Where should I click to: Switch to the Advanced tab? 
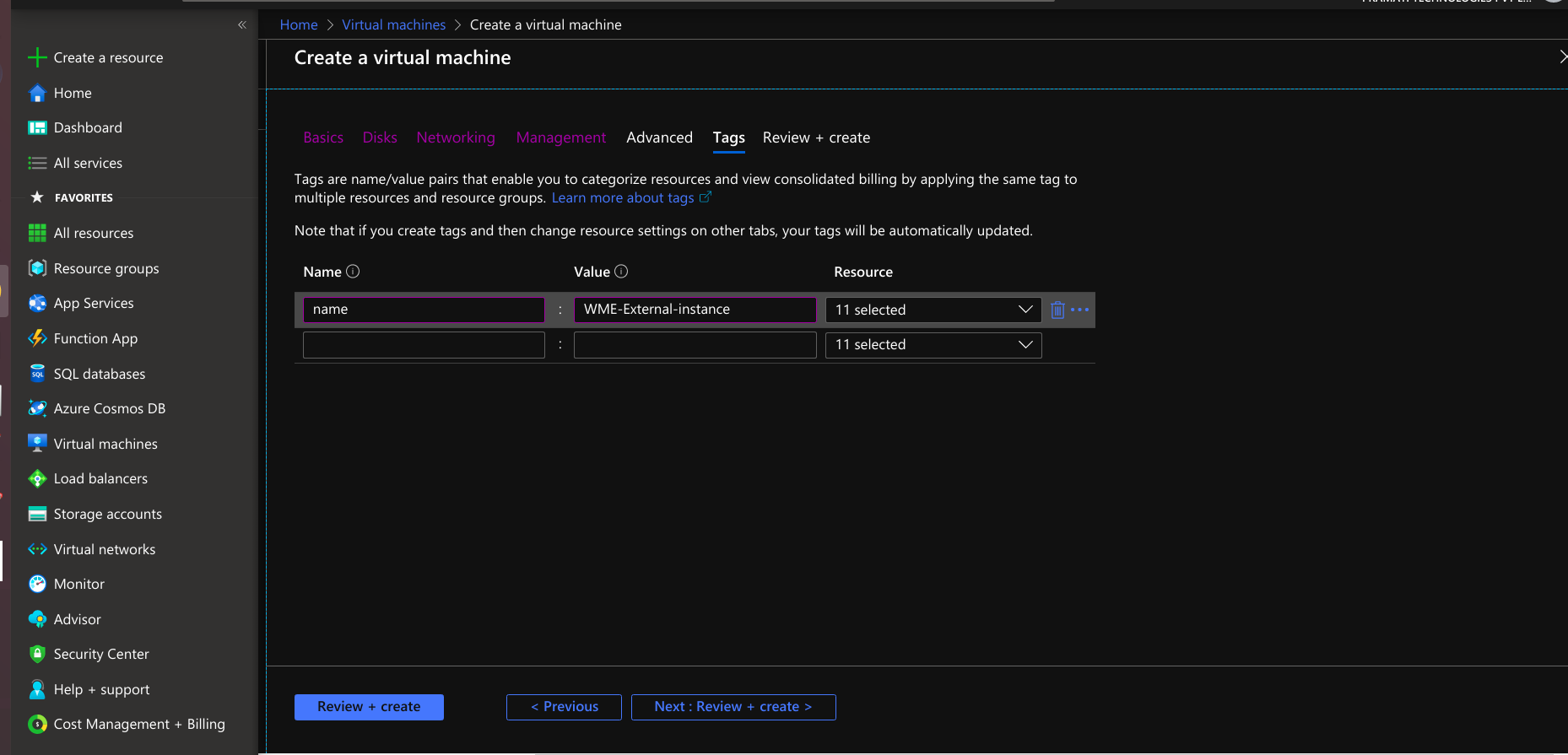click(x=659, y=138)
